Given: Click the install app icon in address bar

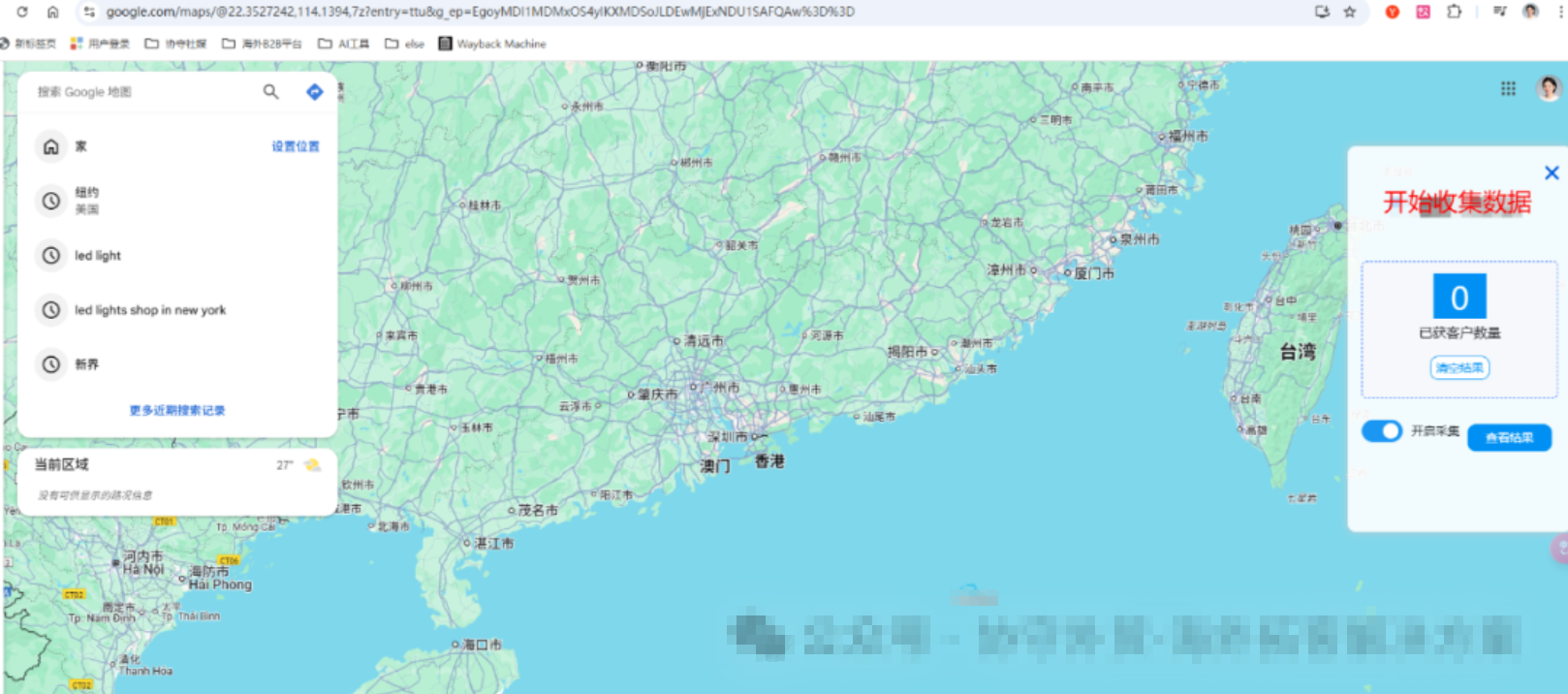Looking at the screenshot, I should pyautogui.click(x=1322, y=12).
